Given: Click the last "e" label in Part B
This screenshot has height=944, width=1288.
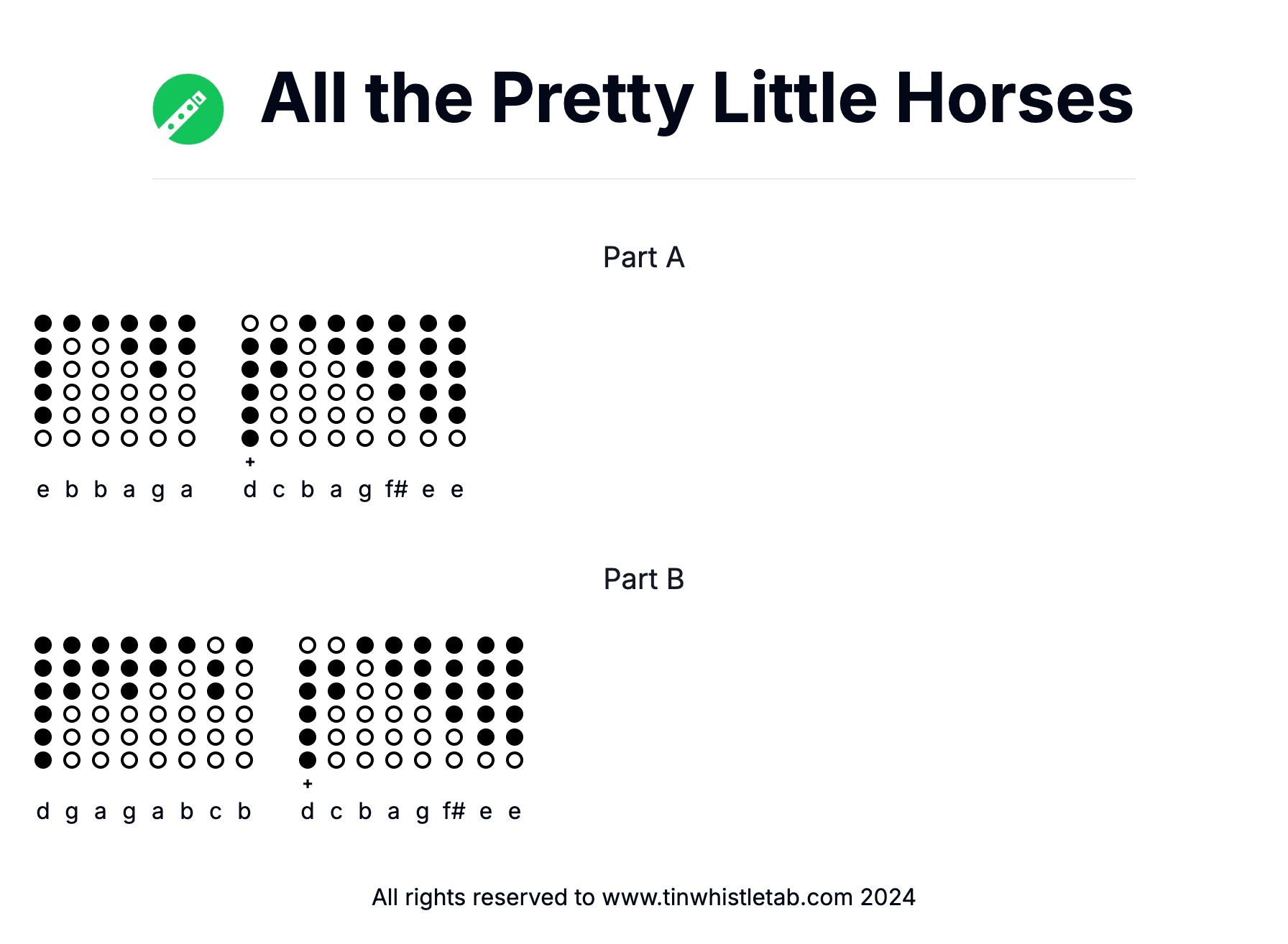Looking at the screenshot, I should (x=515, y=812).
